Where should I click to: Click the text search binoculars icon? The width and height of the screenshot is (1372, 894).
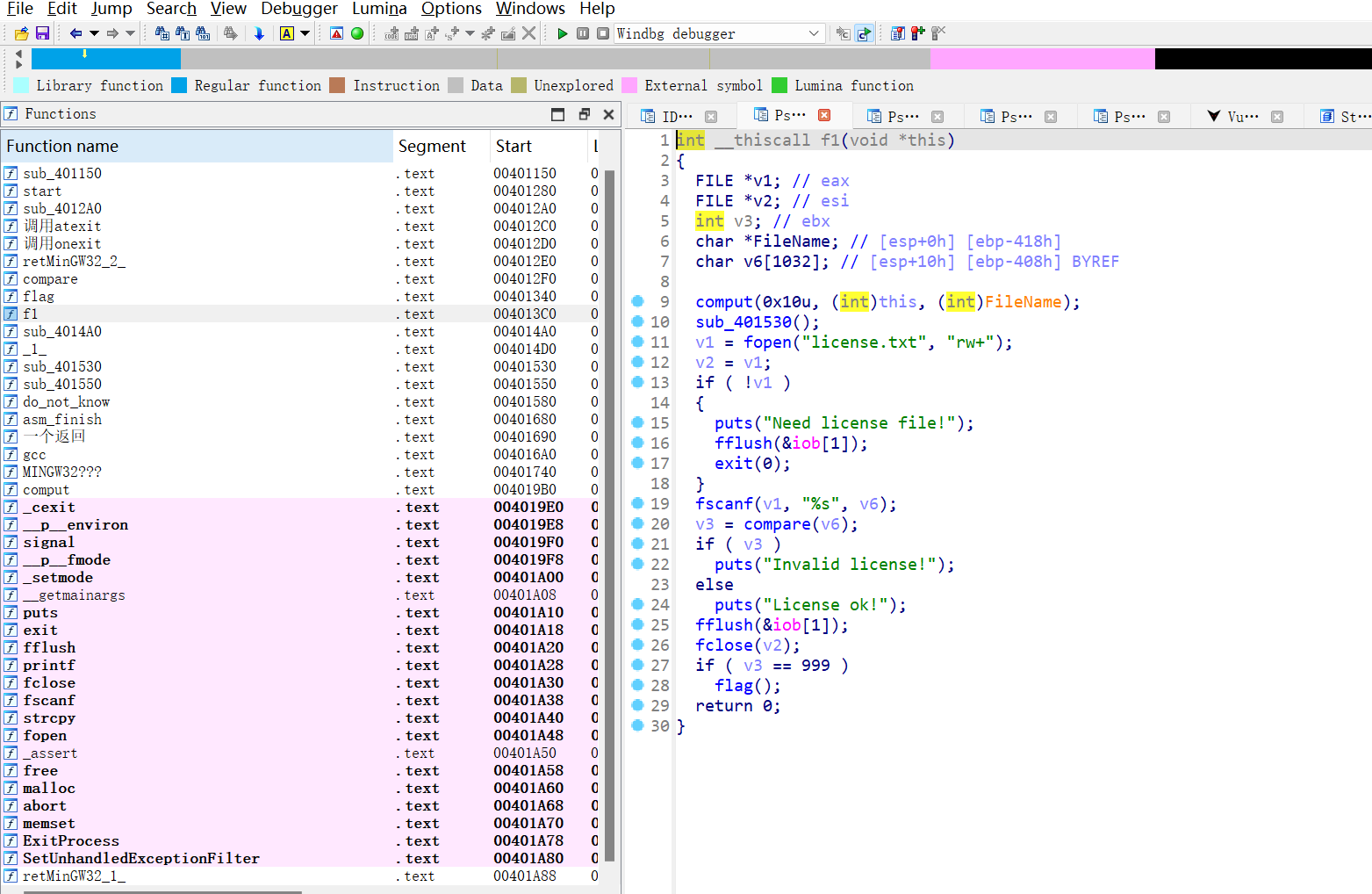pos(183,33)
